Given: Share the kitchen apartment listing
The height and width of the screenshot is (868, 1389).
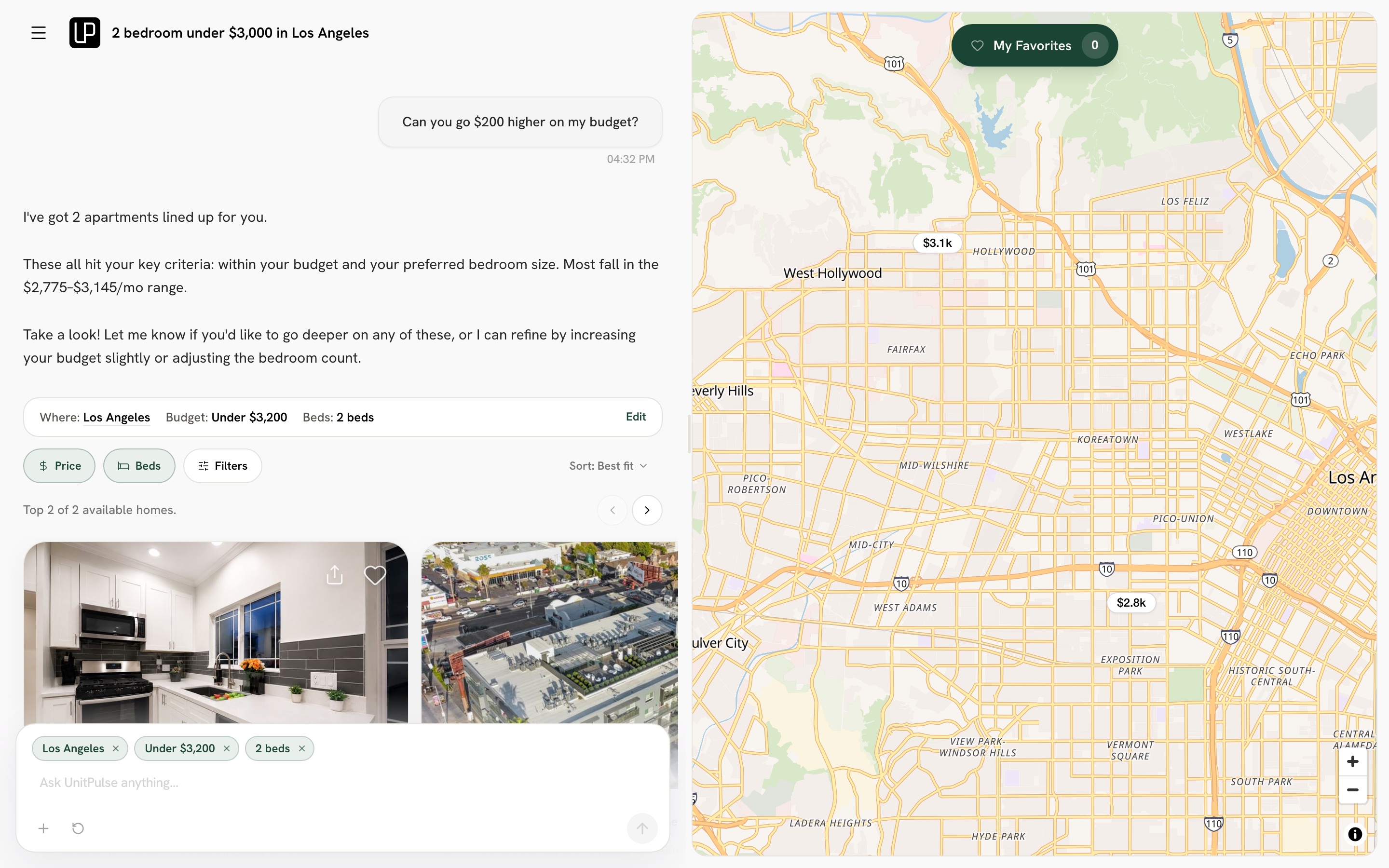Looking at the screenshot, I should (335, 575).
